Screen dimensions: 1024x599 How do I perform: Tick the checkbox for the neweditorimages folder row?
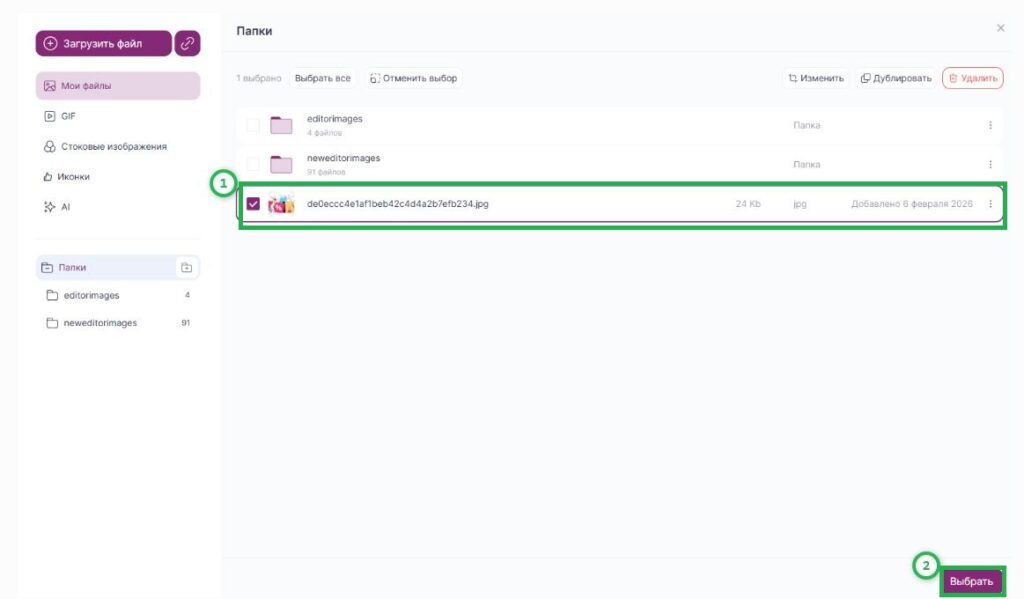point(253,165)
